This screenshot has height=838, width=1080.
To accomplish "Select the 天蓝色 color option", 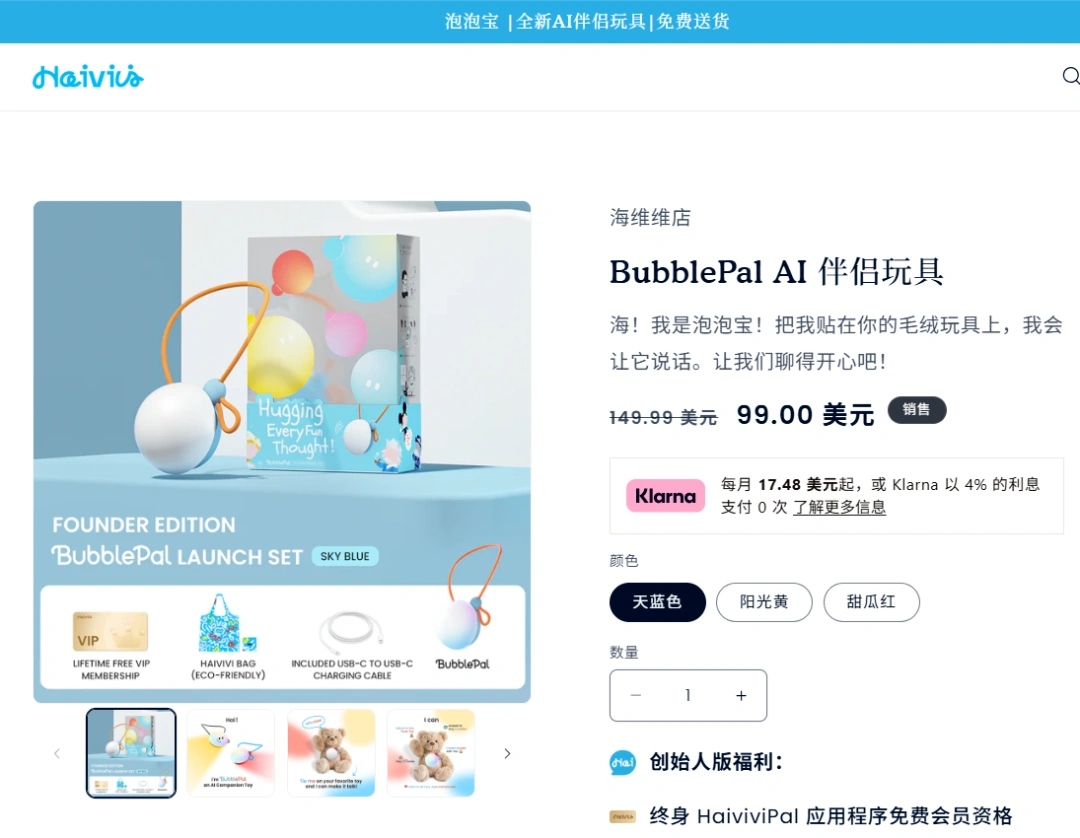I will [x=657, y=602].
